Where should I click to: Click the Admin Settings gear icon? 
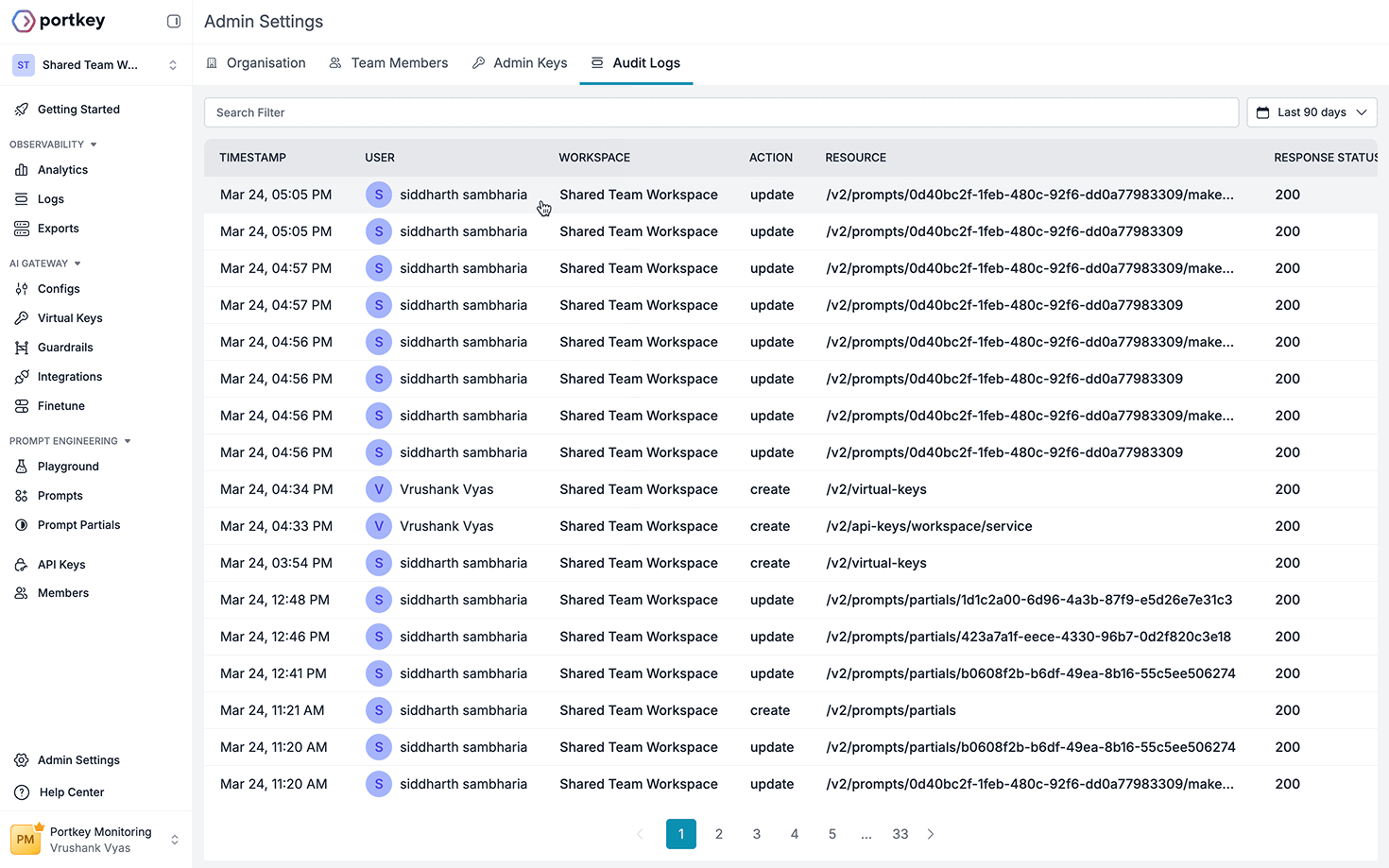click(22, 760)
